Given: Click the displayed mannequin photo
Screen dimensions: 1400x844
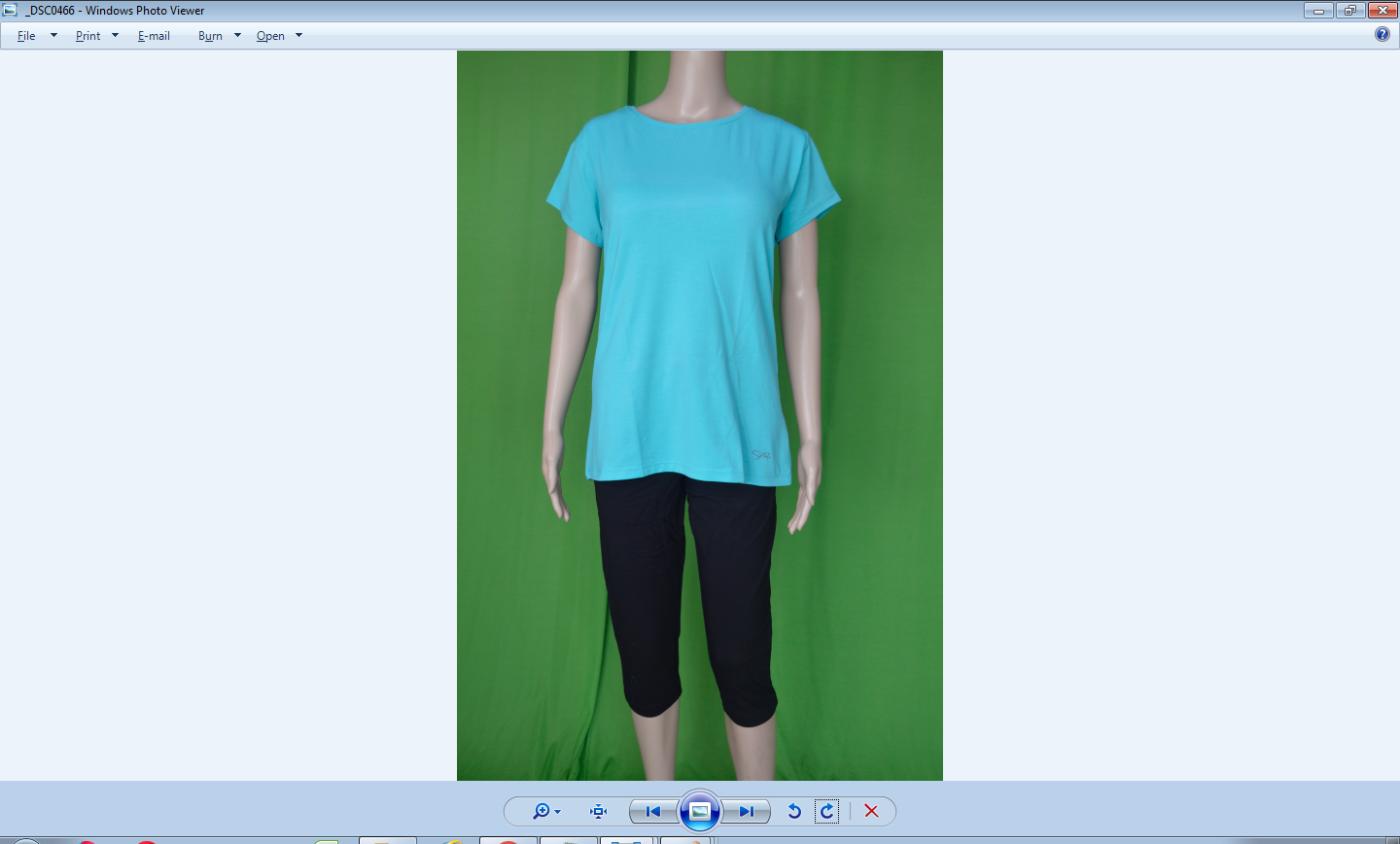Looking at the screenshot, I should (x=700, y=415).
